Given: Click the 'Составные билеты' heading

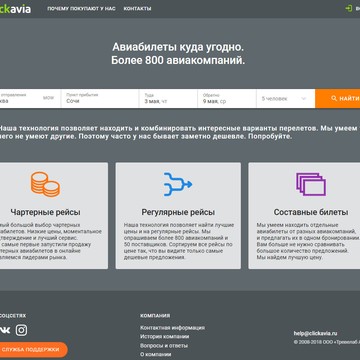Looking at the screenshot, I should (x=311, y=212).
